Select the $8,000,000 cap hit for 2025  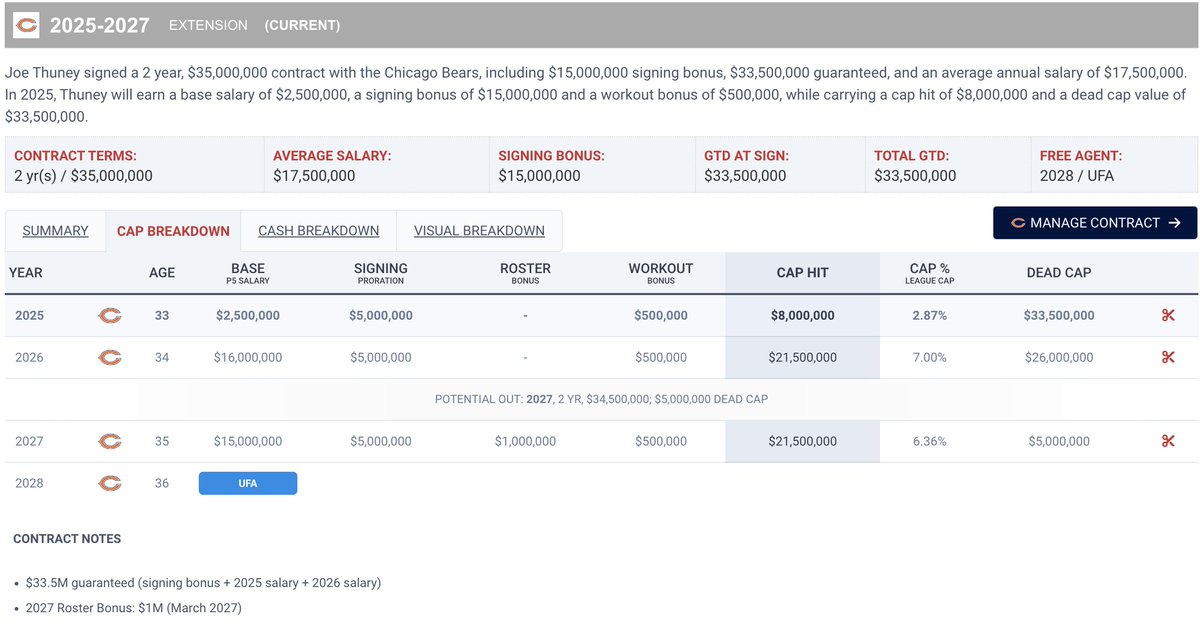coord(803,316)
